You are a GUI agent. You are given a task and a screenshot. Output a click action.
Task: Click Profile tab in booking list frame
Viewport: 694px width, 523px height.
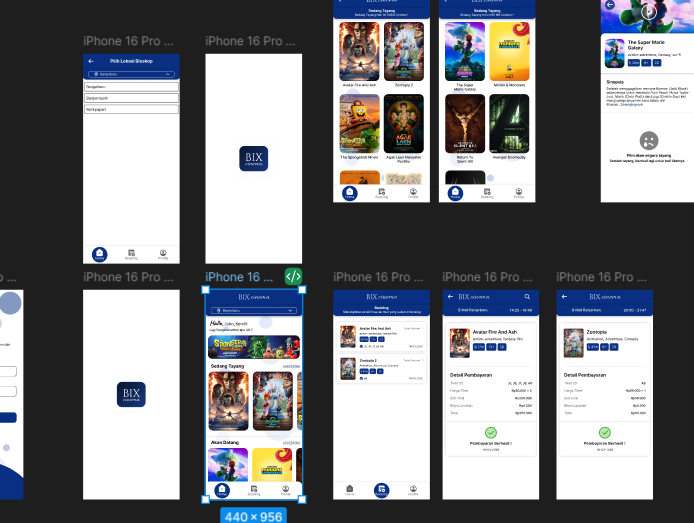click(x=413, y=491)
